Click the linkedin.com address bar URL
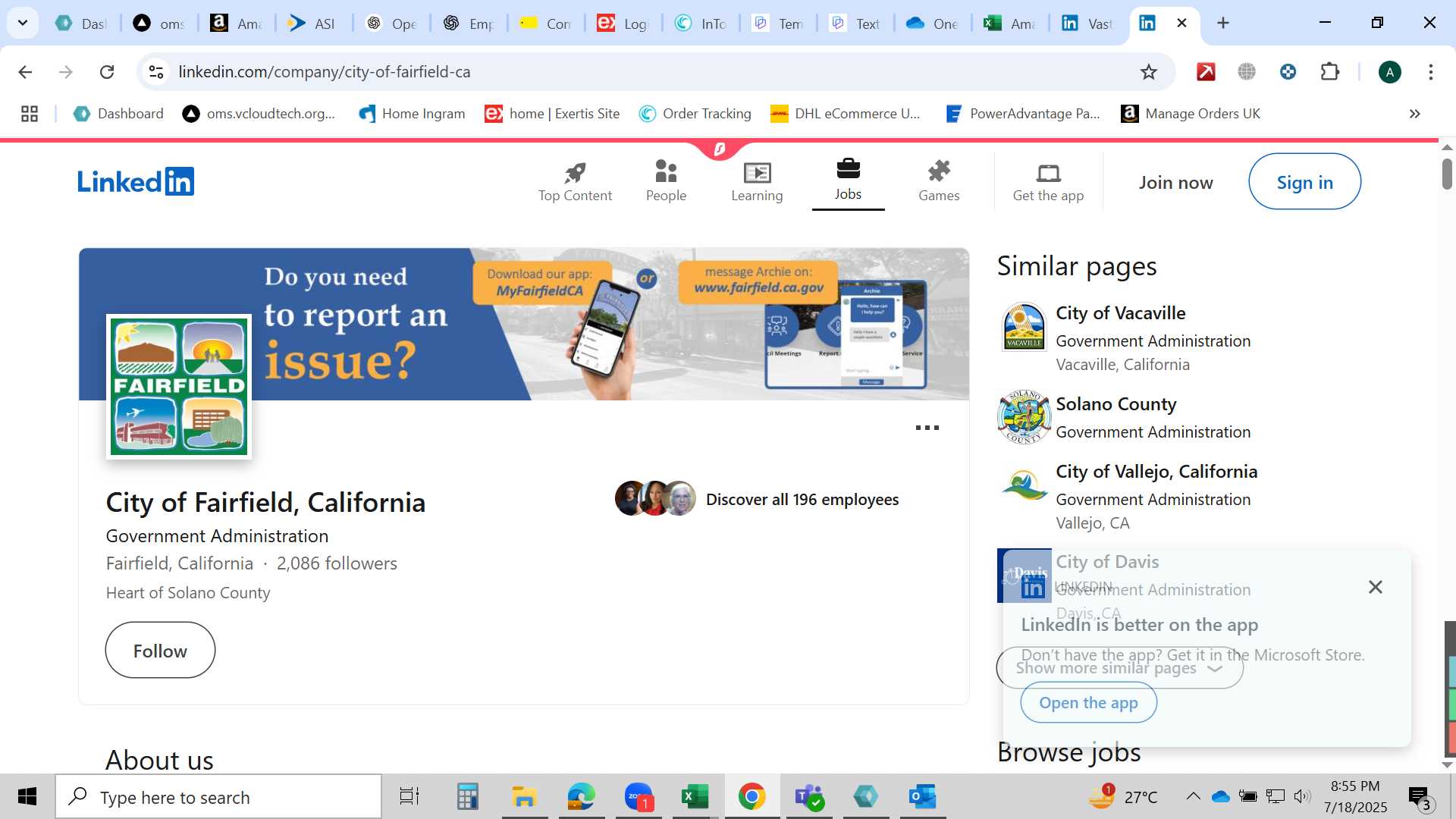 point(325,72)
